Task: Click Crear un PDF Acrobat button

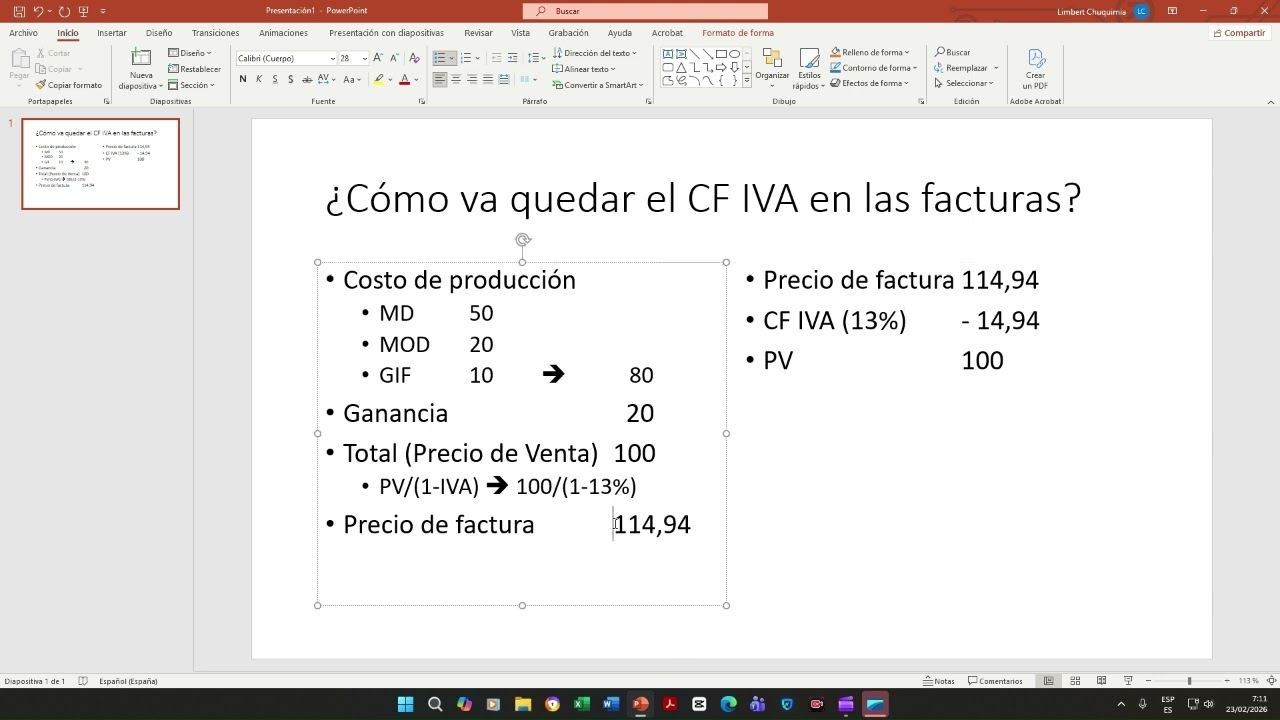Action: point(1035,68)
